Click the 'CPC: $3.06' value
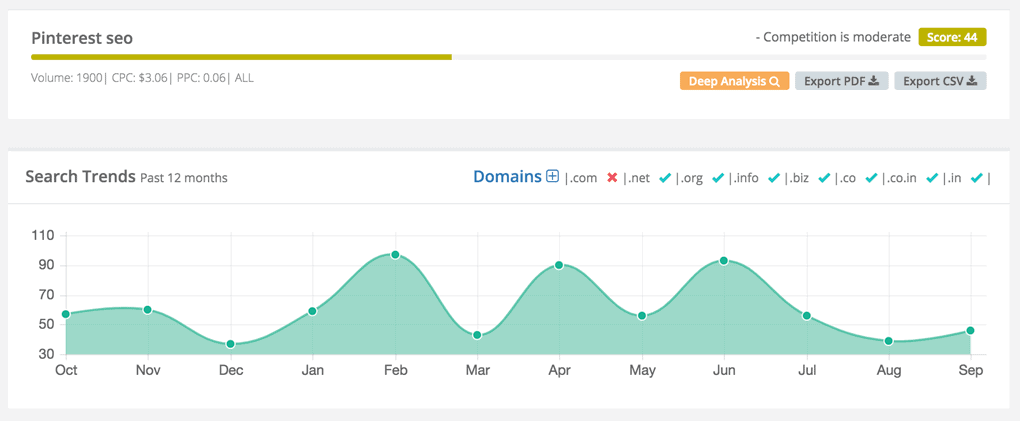Screen dimensions: 1020x421 (139, 78)
